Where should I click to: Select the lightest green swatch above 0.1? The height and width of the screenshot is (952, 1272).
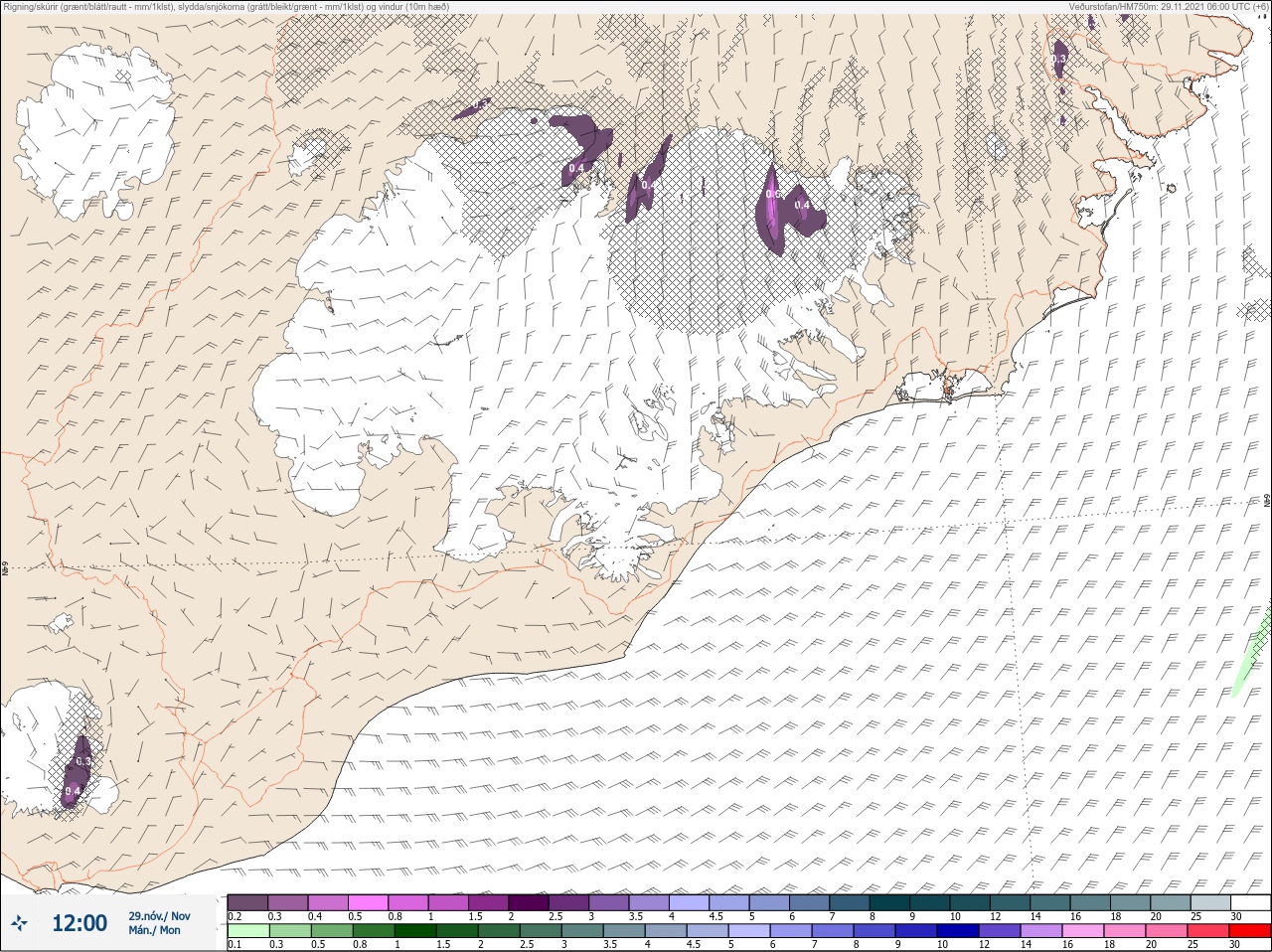pyautogui.click(x=247, y=931)
